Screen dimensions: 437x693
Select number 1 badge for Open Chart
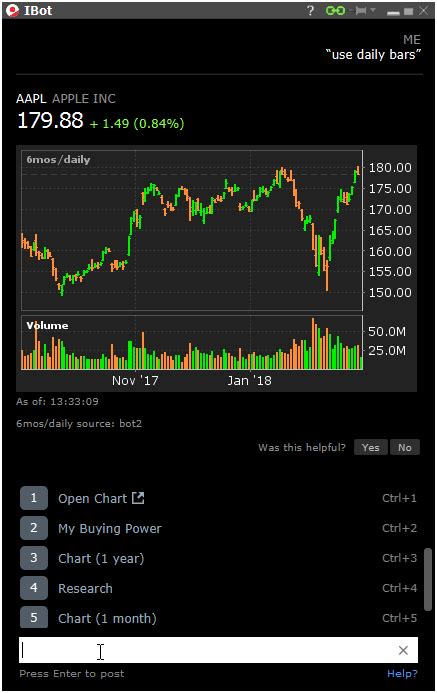pyautogui.click(x=34, y=498)
